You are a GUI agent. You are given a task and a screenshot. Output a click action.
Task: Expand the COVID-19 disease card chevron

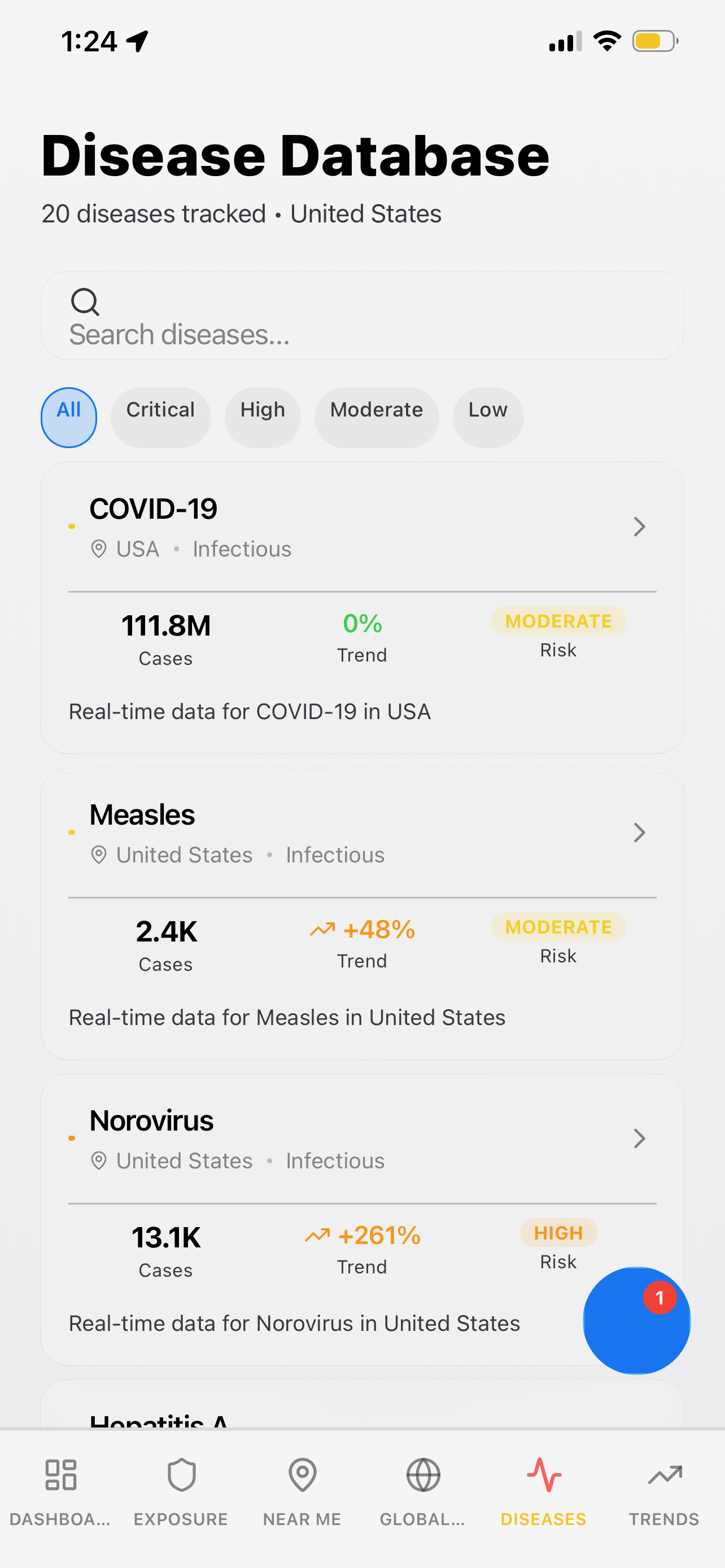(x=639, y=527)
